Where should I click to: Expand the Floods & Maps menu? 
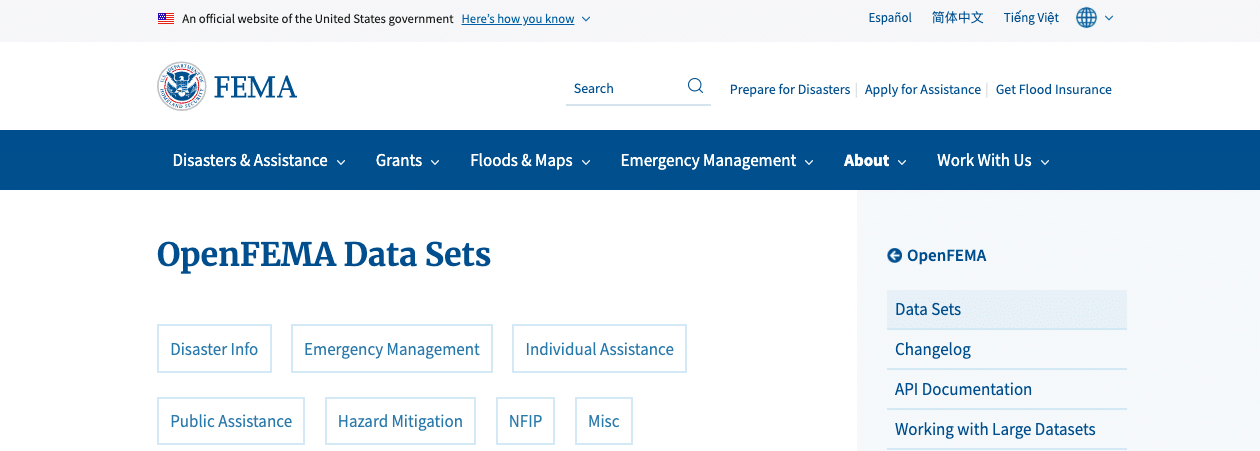530,161
